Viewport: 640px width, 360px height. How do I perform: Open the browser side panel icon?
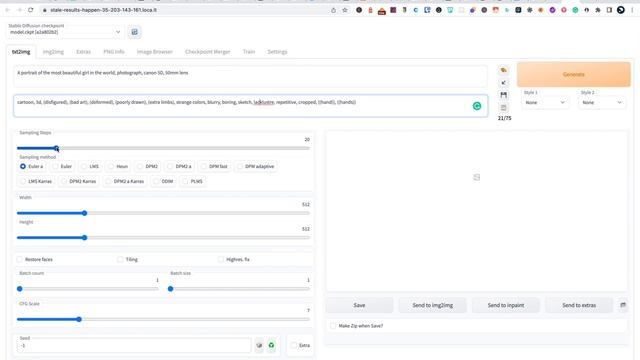pyautogui.click(x=609, y=10)
